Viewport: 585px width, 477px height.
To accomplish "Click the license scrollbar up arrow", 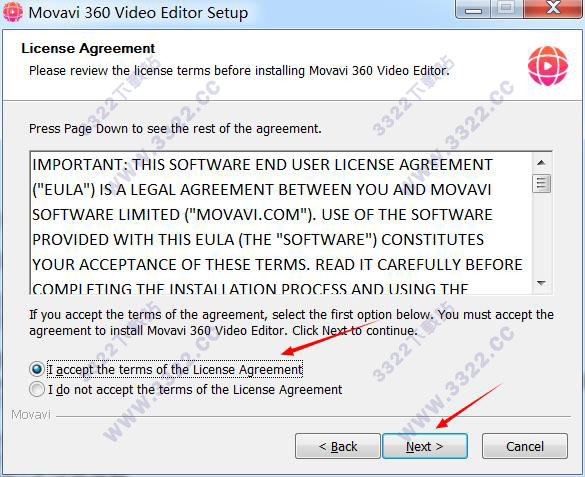I will point(541,163).
